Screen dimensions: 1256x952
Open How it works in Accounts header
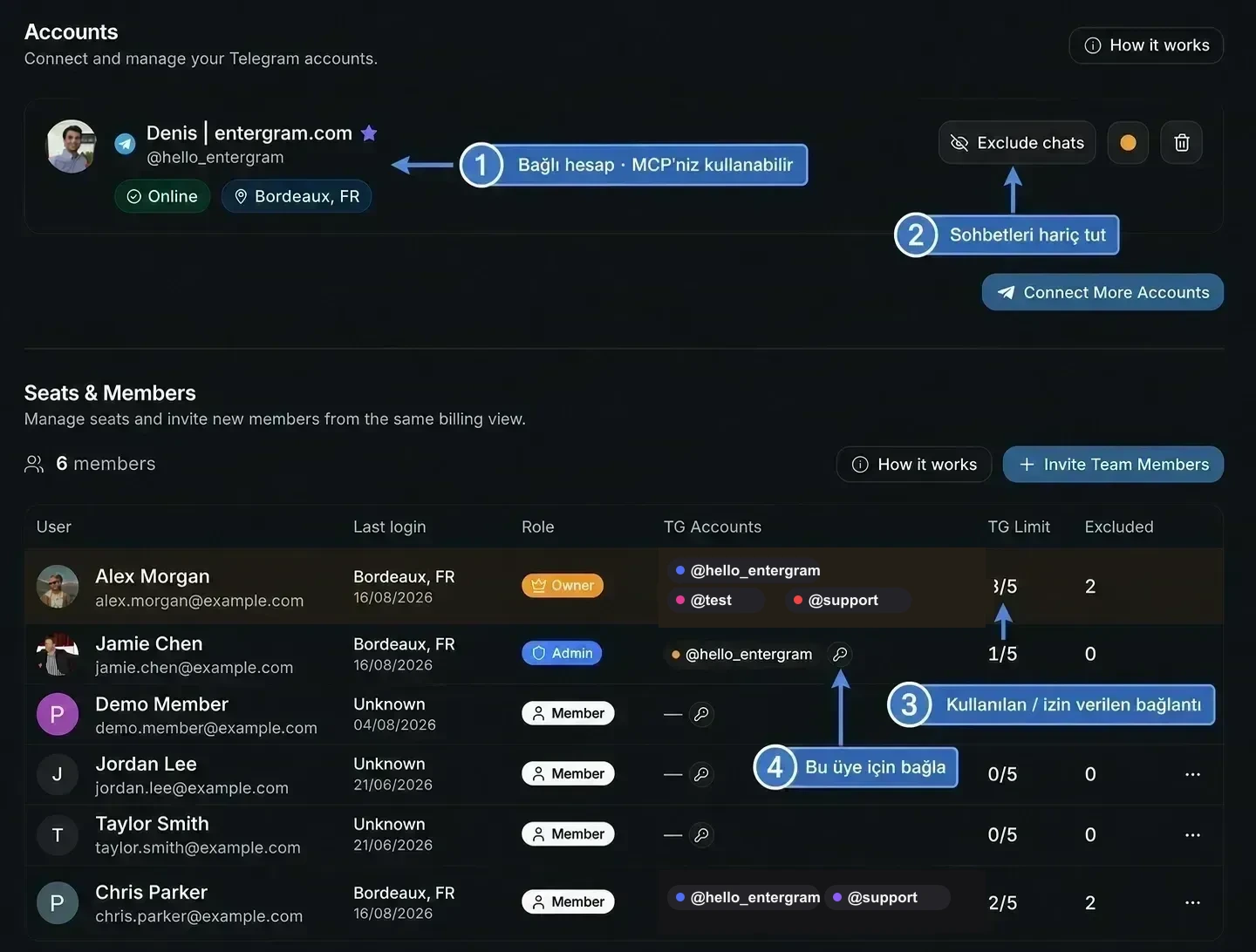1146,45
